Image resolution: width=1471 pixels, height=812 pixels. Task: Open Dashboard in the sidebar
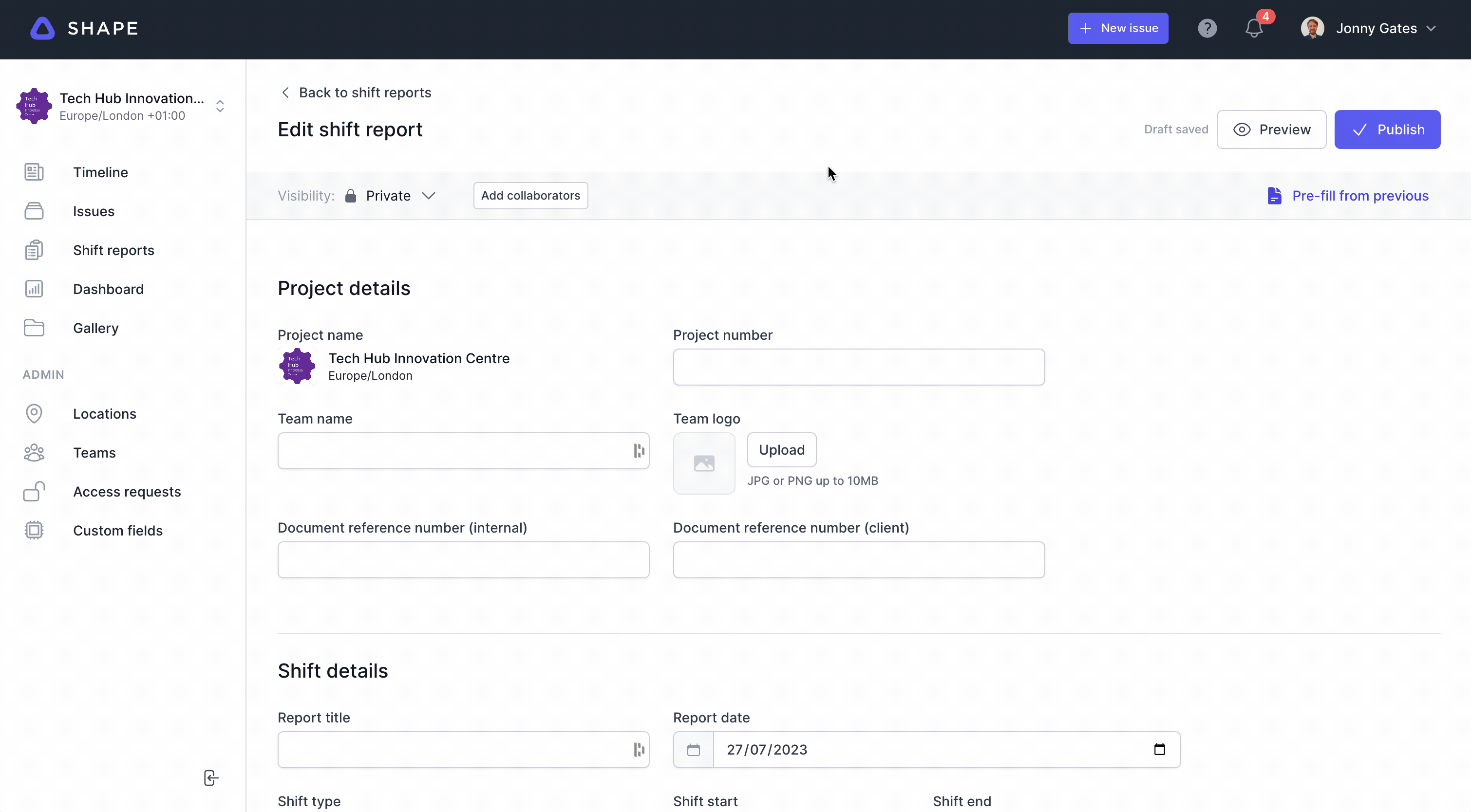(108, 289)
